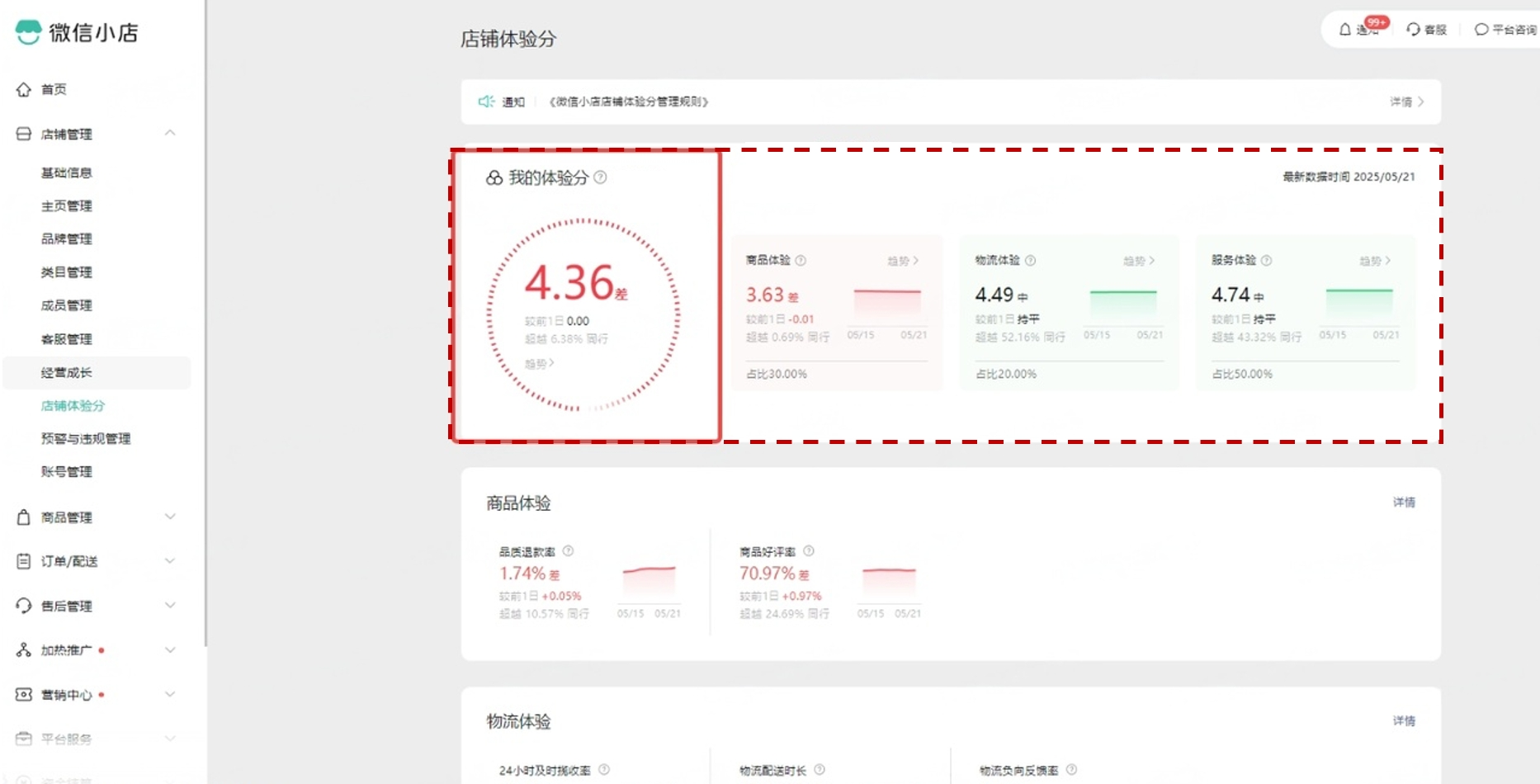Collapse the 店铺管理 sidebar section
The width and height of the screenshot is (1540, 784).
point(170,134)
